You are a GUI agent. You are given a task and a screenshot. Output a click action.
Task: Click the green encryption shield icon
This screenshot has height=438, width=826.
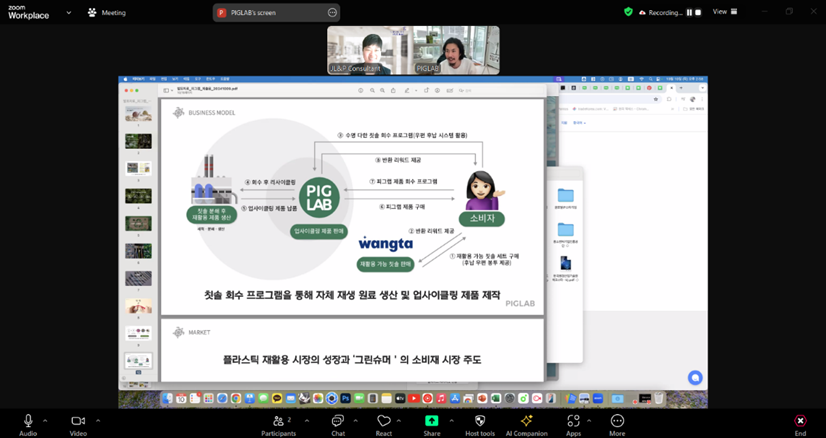pyautogui.click(x=628, y=12)
